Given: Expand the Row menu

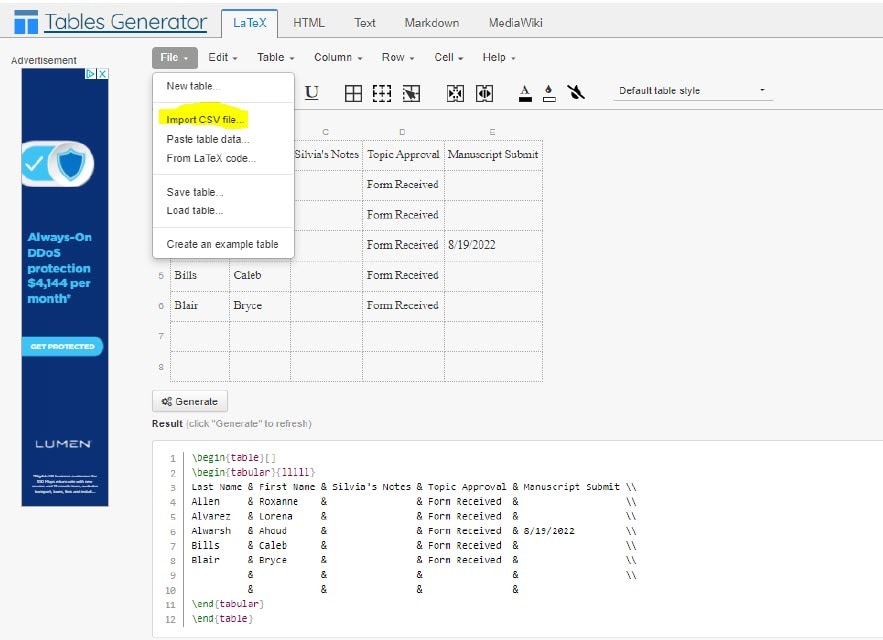Looking at the screenshot, I should (x=397, y=57).
